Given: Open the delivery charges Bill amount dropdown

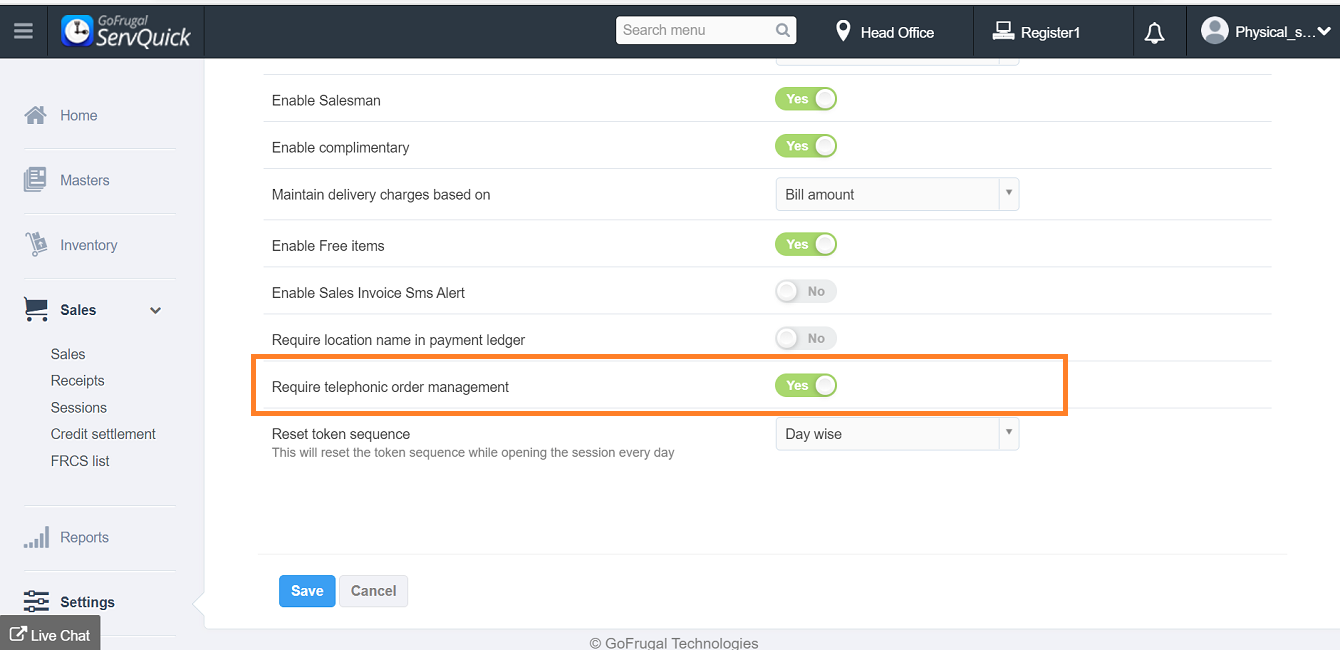Looking at the screenshot, I should coord(896,195).
